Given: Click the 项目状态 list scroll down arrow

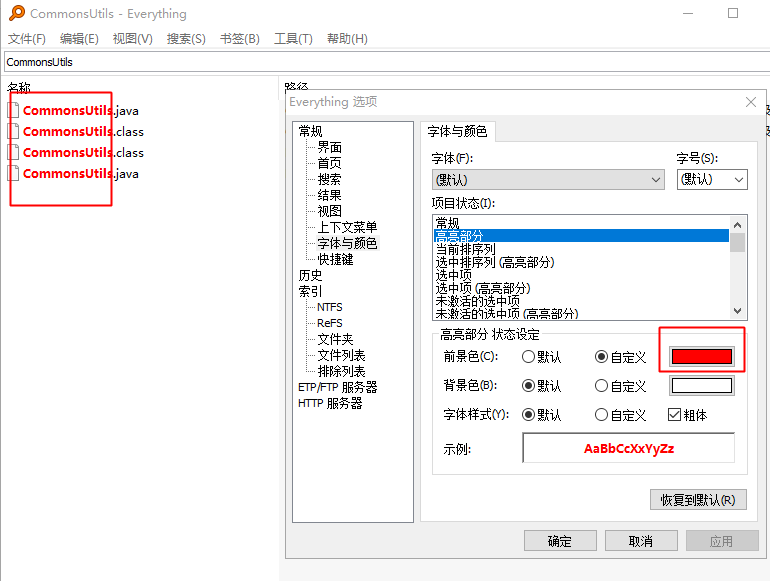Looking at the screenshot, I should pyautogui.click(x=737, y=310).
